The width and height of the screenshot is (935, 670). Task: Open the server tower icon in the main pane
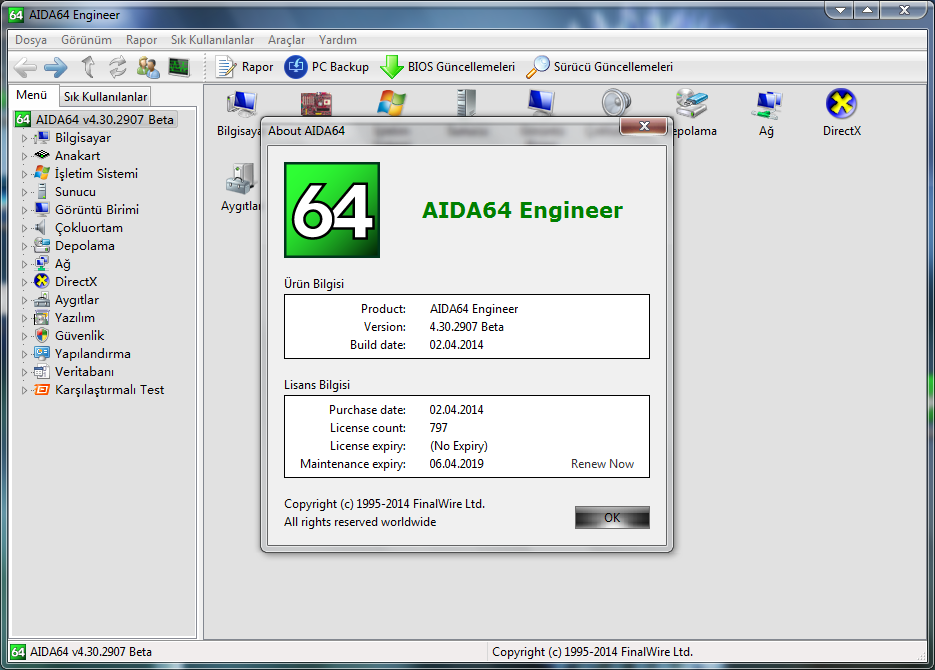(466, 103)
